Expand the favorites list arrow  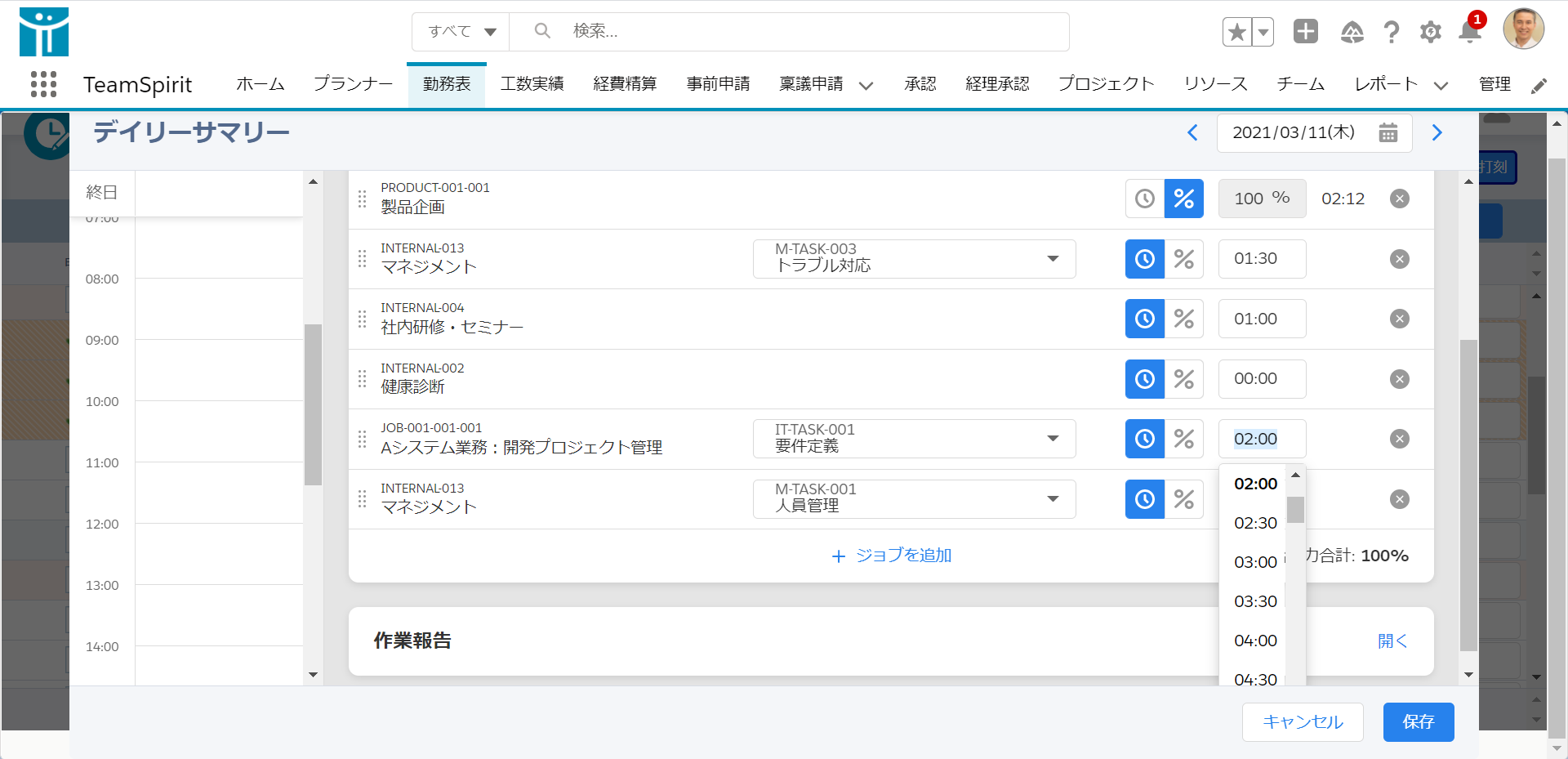click(x=1263, y=32)
